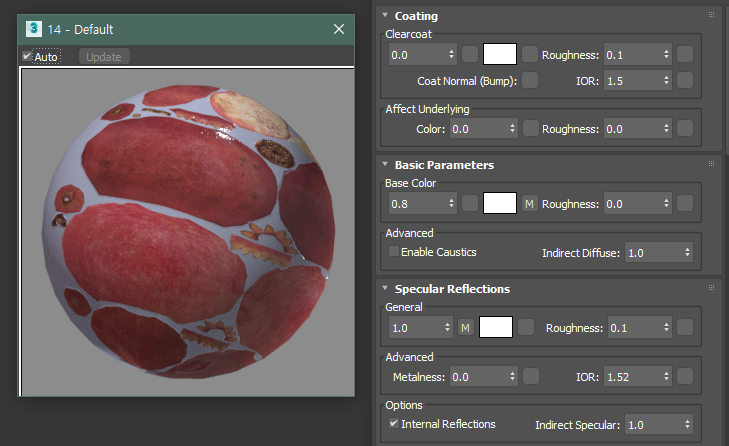Screen dimensions: 729x446
Task: Click the Clearcoat Roughness map slot button
Action: point(685,54)
